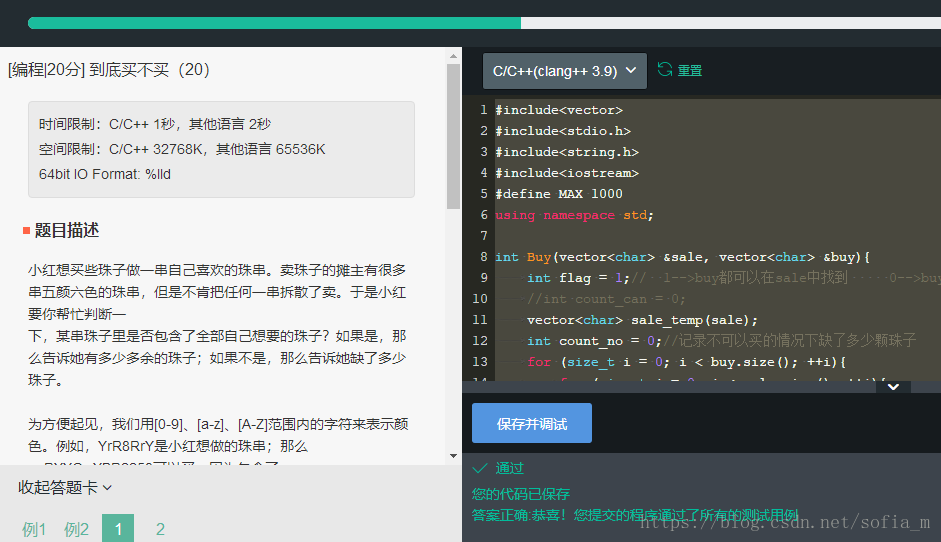Place cursor on line 2 #include<stdio.h>
Screen dimensions: 941x542
coord(563,131)
